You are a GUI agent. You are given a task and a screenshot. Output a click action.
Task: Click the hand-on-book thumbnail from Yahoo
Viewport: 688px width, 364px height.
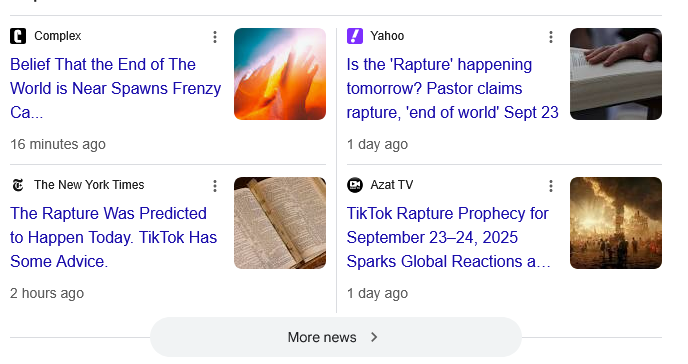click(616, 74)
